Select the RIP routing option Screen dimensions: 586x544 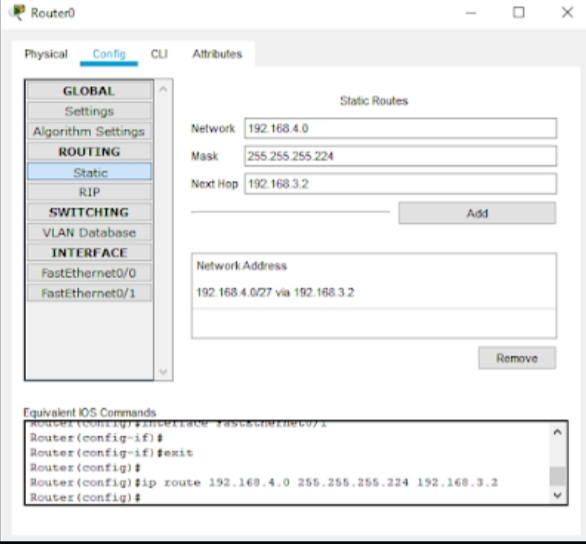click(89, 192)
